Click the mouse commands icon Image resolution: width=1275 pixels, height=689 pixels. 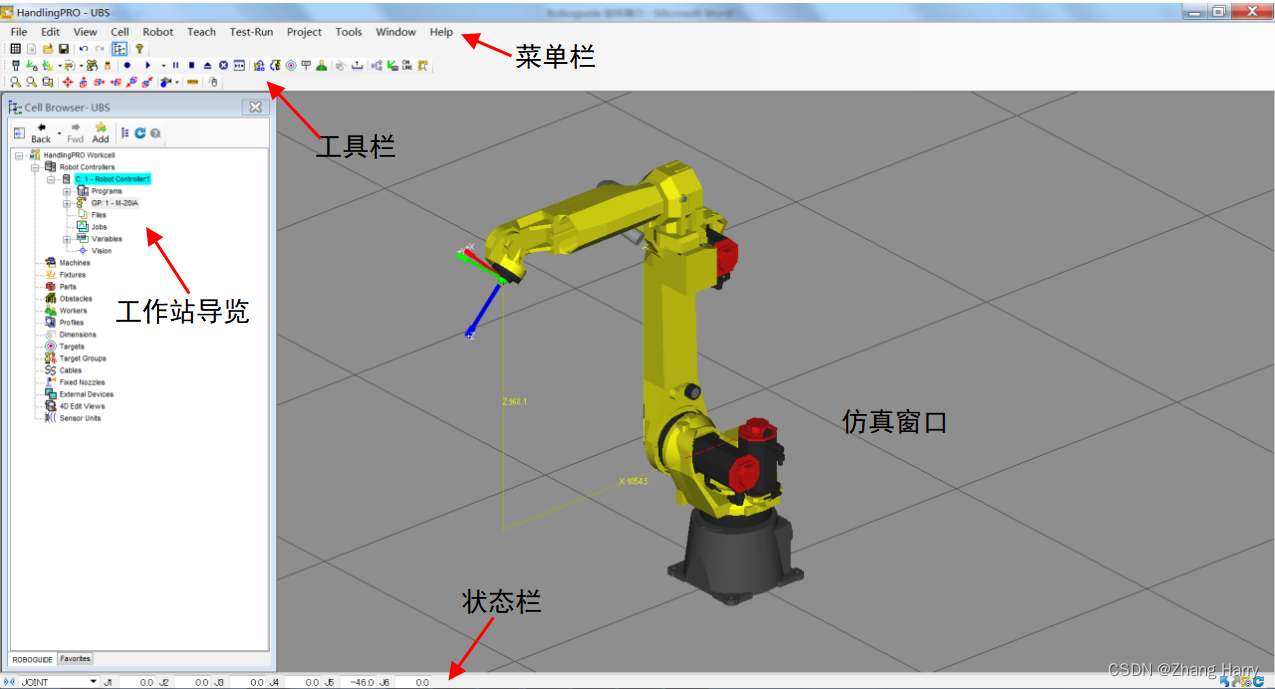pos(214,82)
